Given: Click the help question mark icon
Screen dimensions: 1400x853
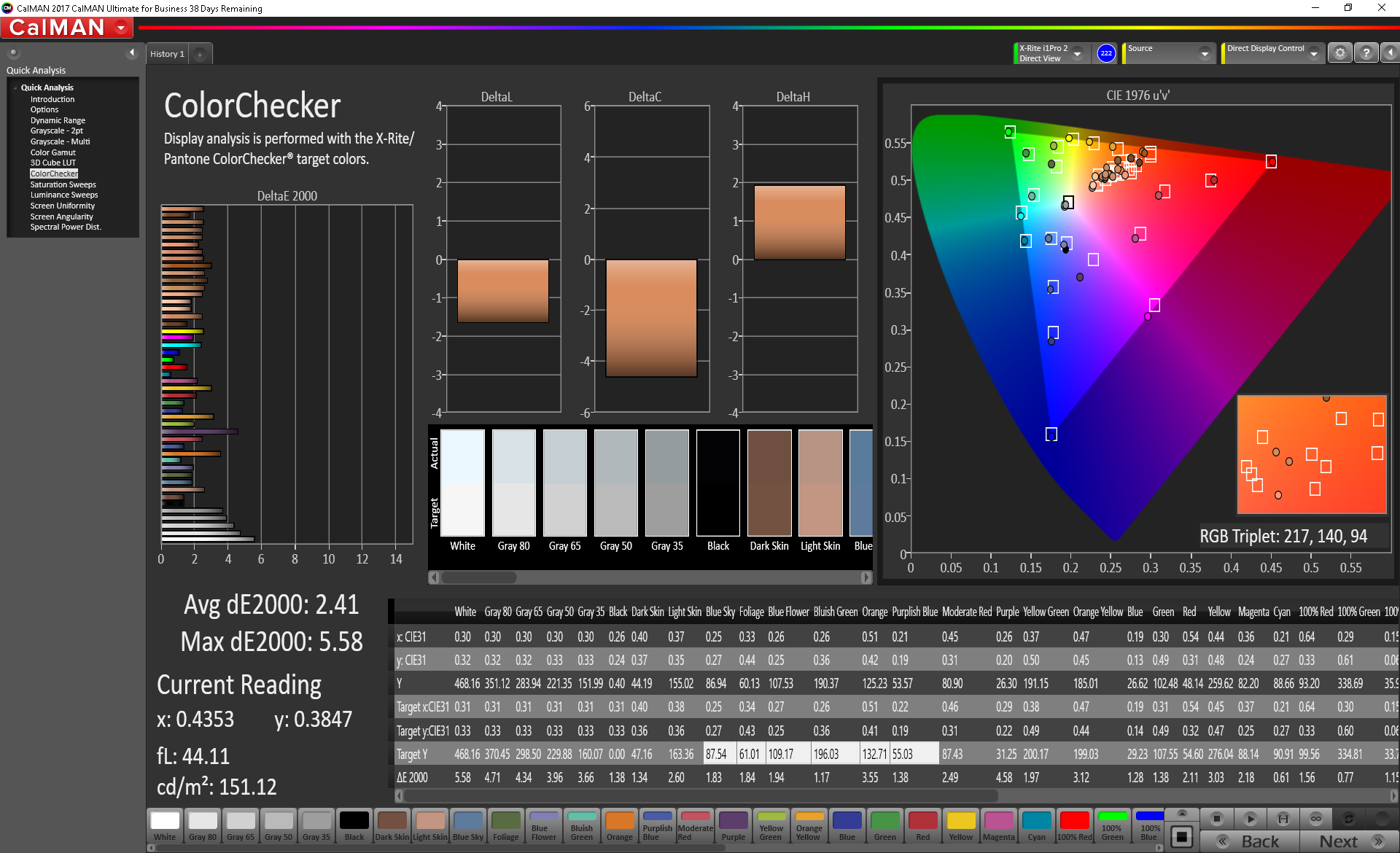Looking at the screenshot, I should [x=1366, y=53].
